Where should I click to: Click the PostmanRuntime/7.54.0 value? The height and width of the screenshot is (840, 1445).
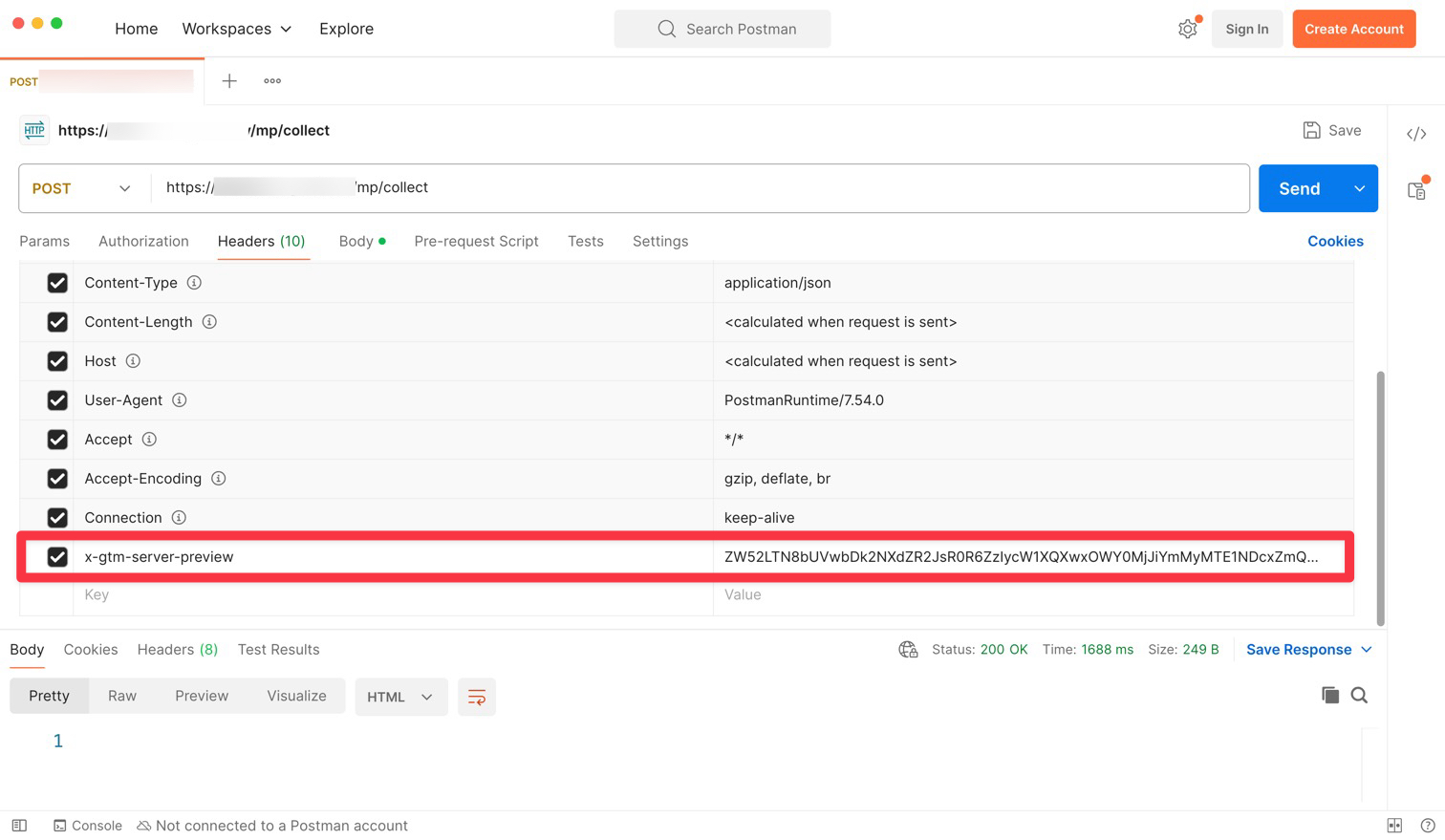[804, 400]
